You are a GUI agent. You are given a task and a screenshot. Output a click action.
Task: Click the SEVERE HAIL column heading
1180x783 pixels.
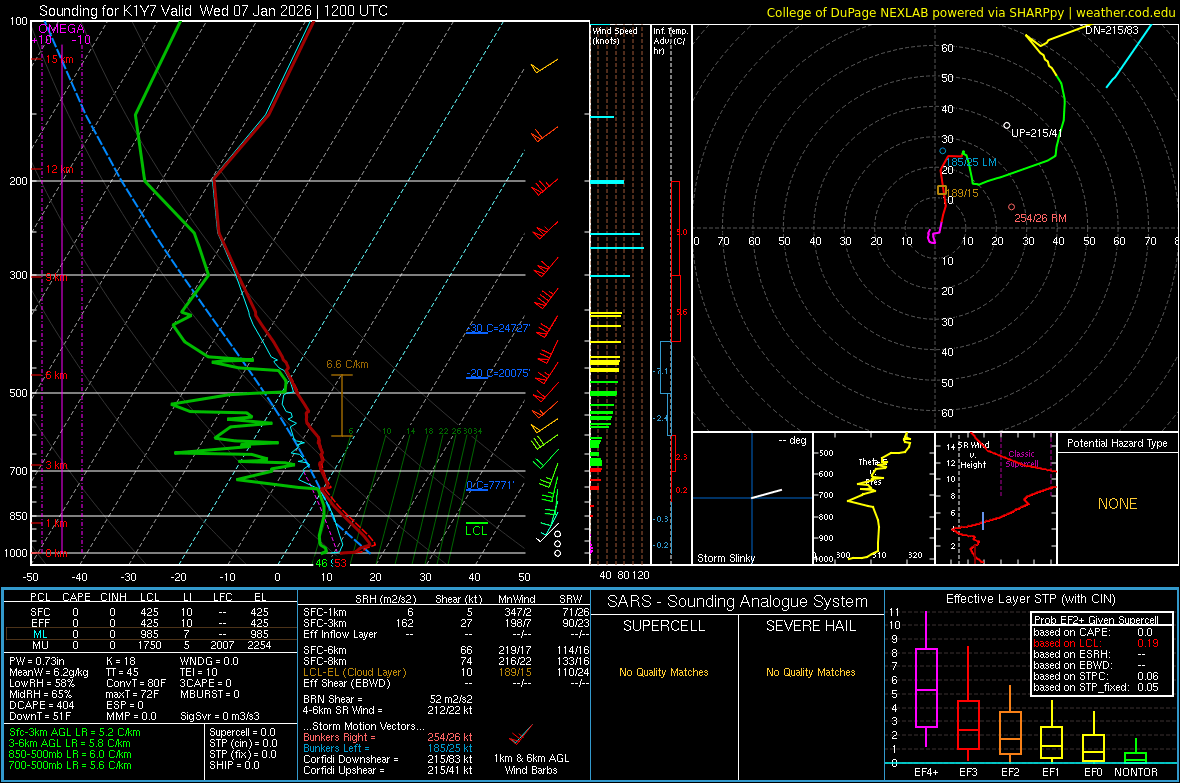[x=810, y=626]
